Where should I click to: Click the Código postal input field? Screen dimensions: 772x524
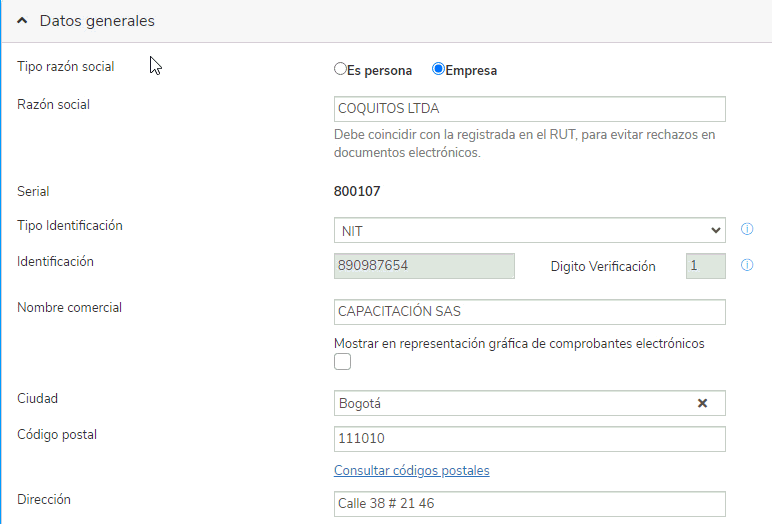click(529, 439)
